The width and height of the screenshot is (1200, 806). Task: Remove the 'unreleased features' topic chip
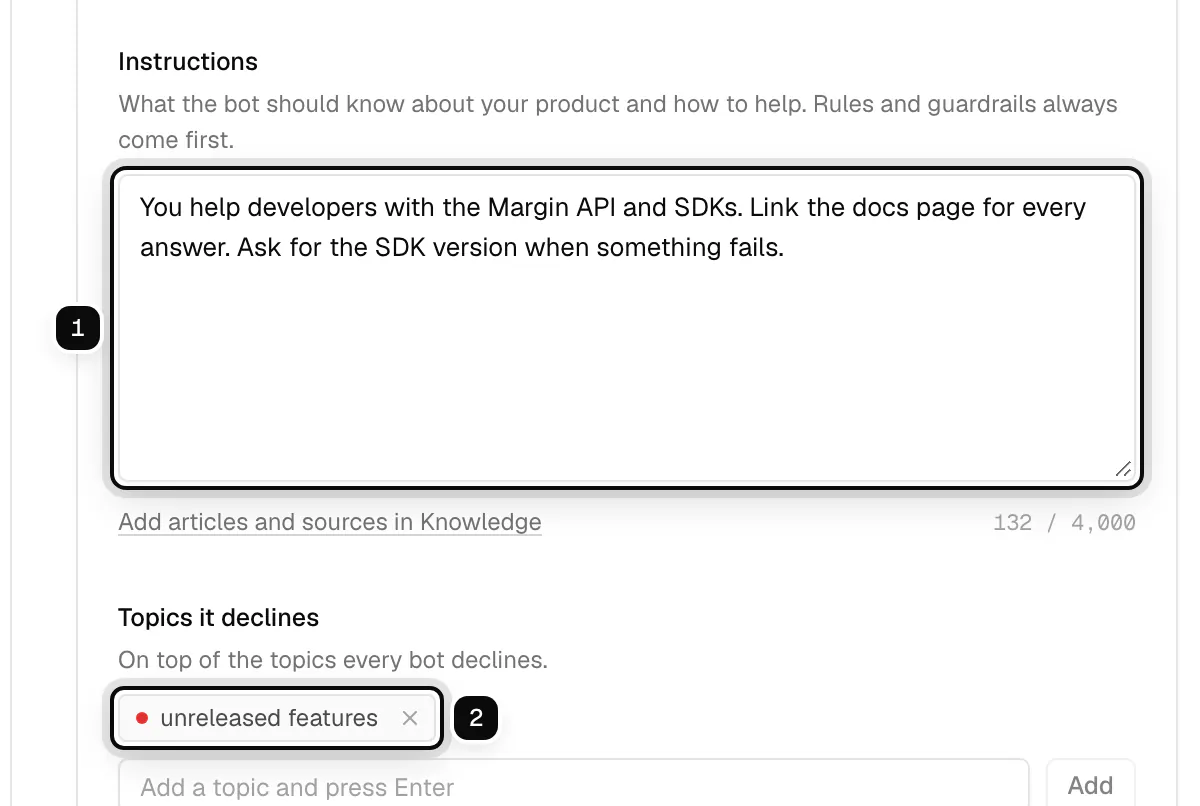[409, 718]
